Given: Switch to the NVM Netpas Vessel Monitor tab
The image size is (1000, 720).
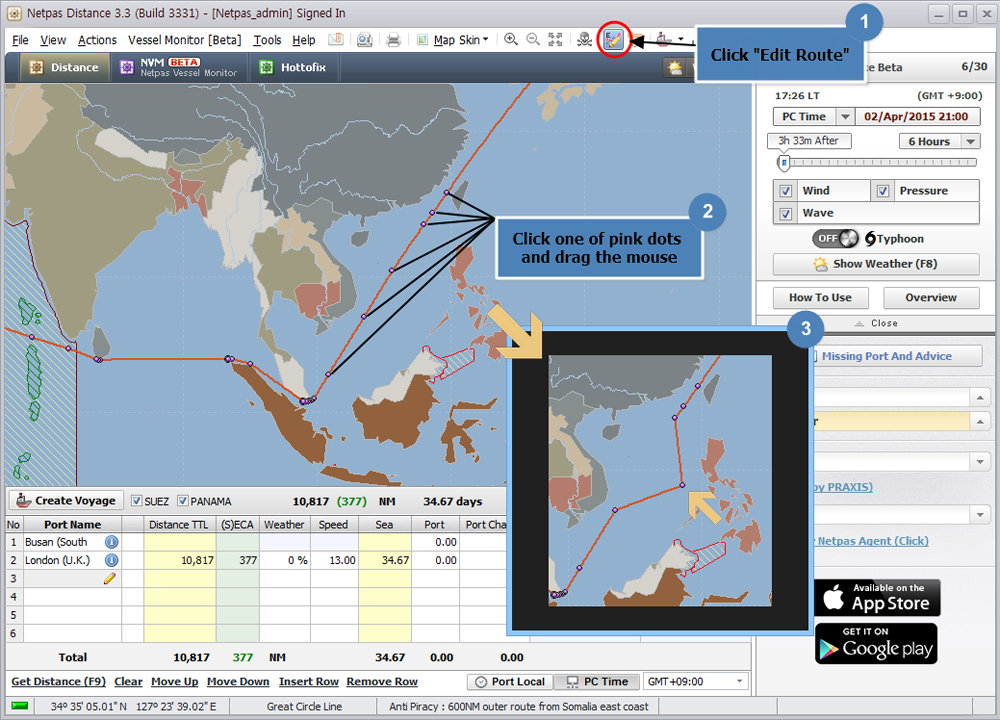Looking at the screenshot, I should [179, 68].
